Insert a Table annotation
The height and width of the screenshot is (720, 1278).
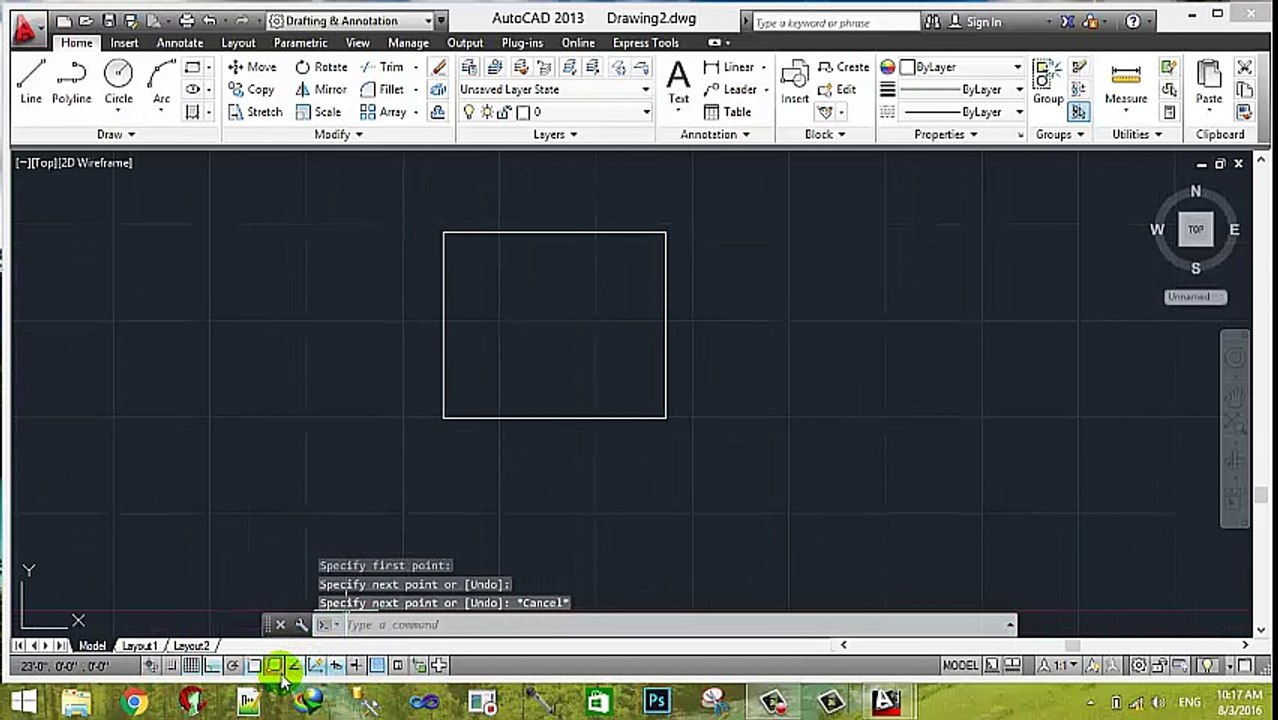tap(727, 112)
